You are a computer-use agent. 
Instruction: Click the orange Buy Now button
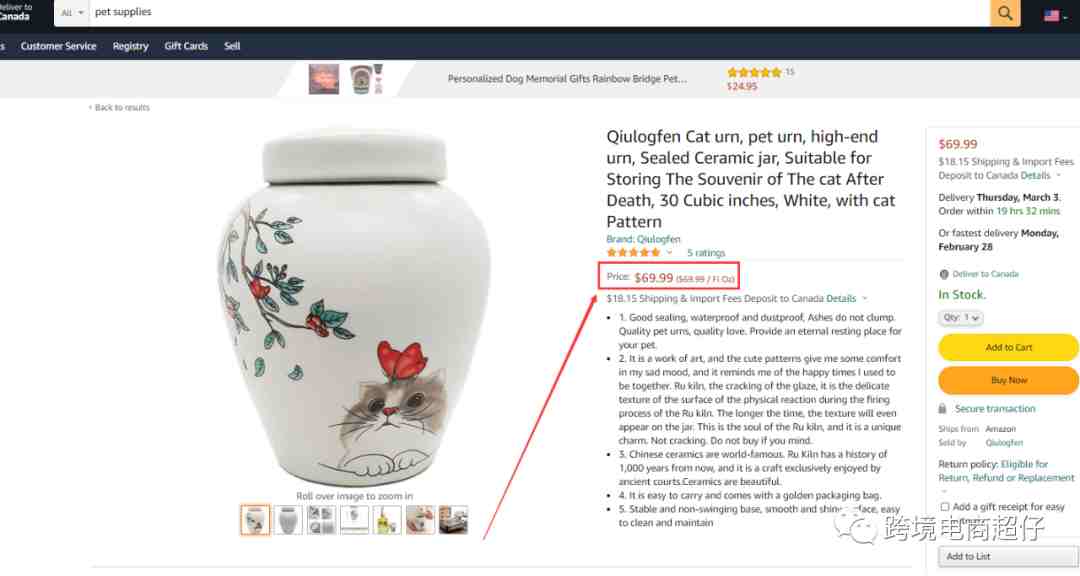(1008, 380)
